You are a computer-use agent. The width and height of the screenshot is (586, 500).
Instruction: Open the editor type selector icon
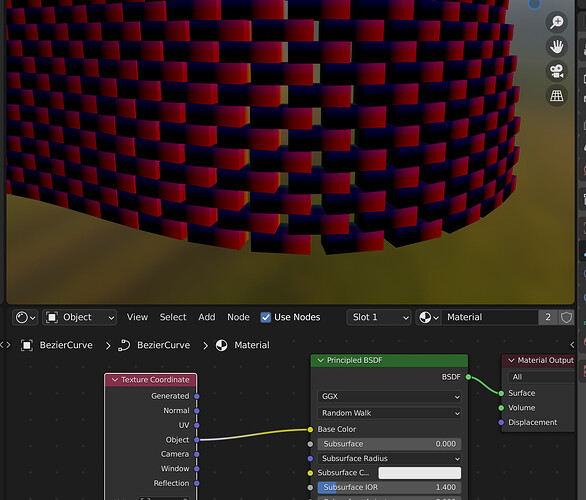click(25, 317)
